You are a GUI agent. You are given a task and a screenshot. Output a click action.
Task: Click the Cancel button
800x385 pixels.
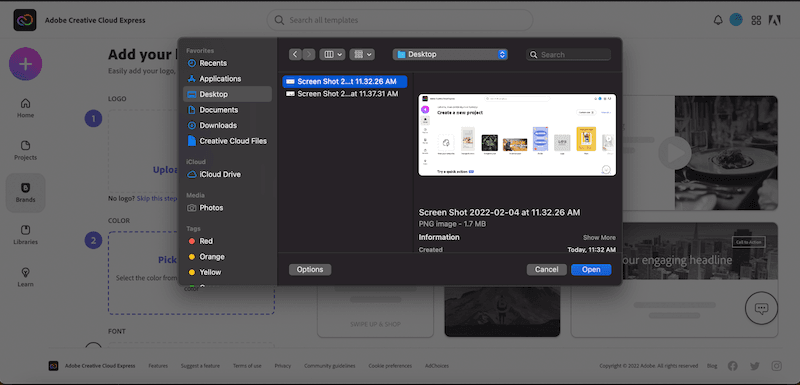tap(546, 269)
